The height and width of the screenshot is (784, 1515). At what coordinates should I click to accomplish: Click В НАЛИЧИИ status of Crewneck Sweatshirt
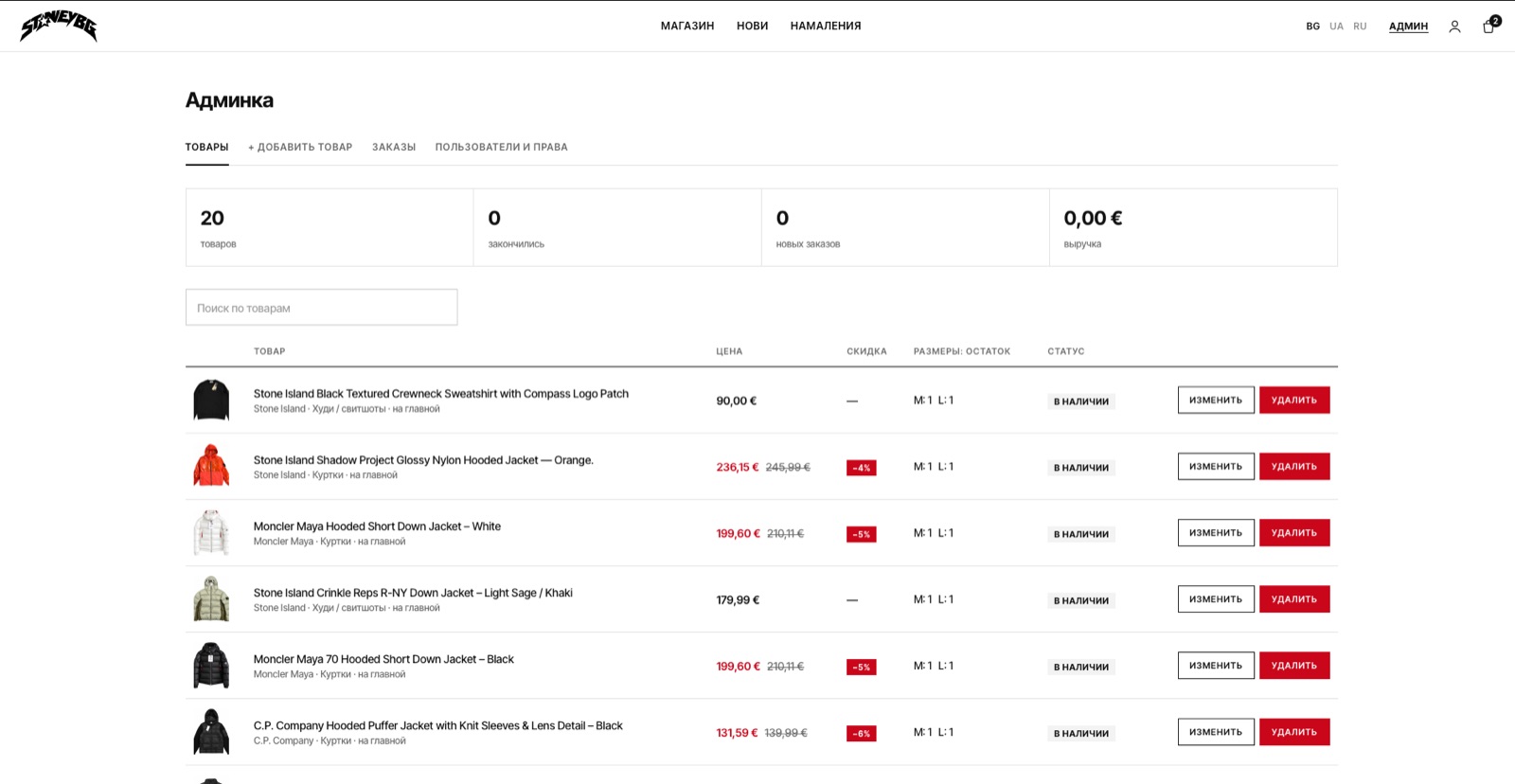pos(1081,401)
